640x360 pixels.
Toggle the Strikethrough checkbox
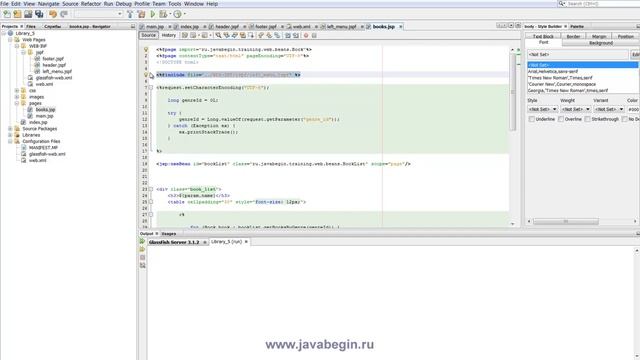click(x=587, y=119)
